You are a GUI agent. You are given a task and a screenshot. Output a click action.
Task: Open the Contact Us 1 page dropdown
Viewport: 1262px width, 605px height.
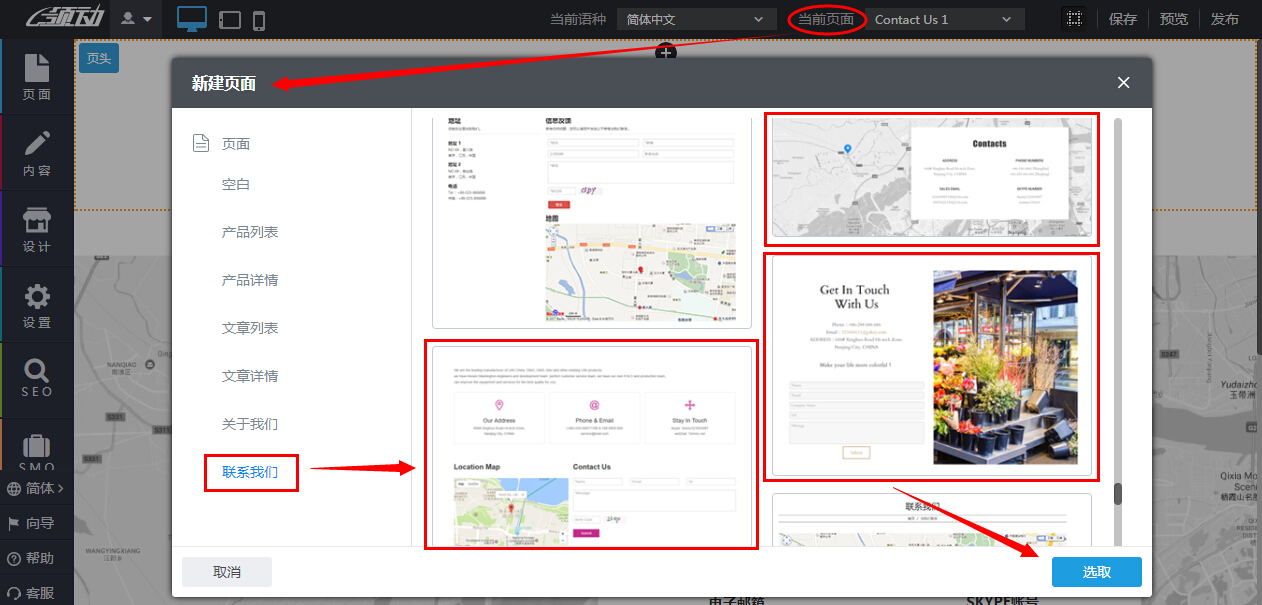944,19
